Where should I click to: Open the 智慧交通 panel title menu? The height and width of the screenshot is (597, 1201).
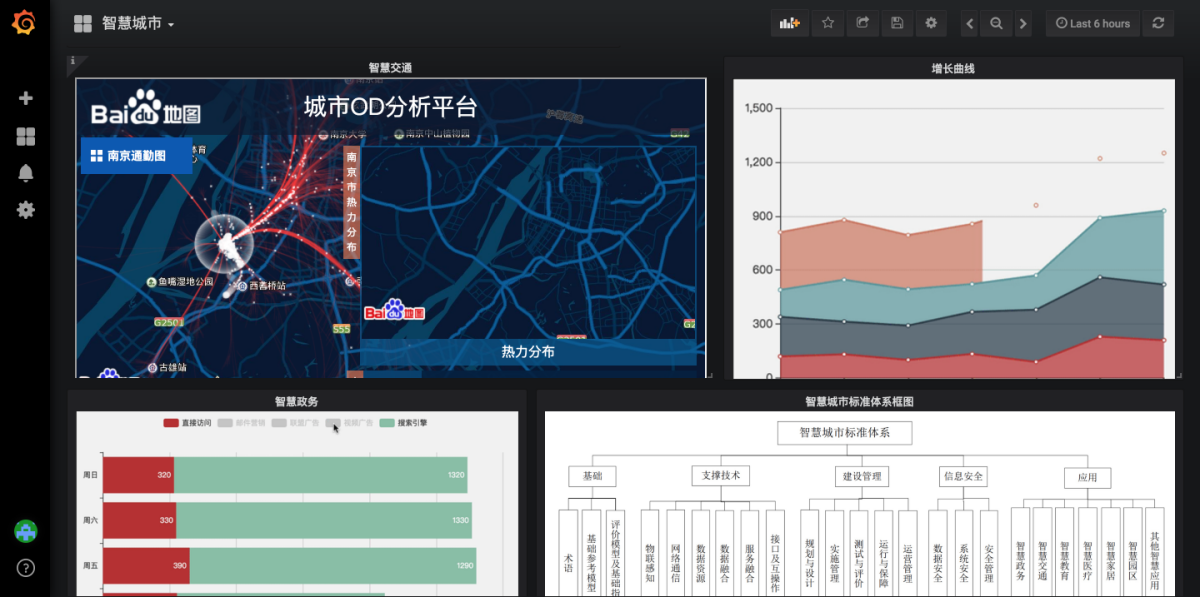click(390, 68)
